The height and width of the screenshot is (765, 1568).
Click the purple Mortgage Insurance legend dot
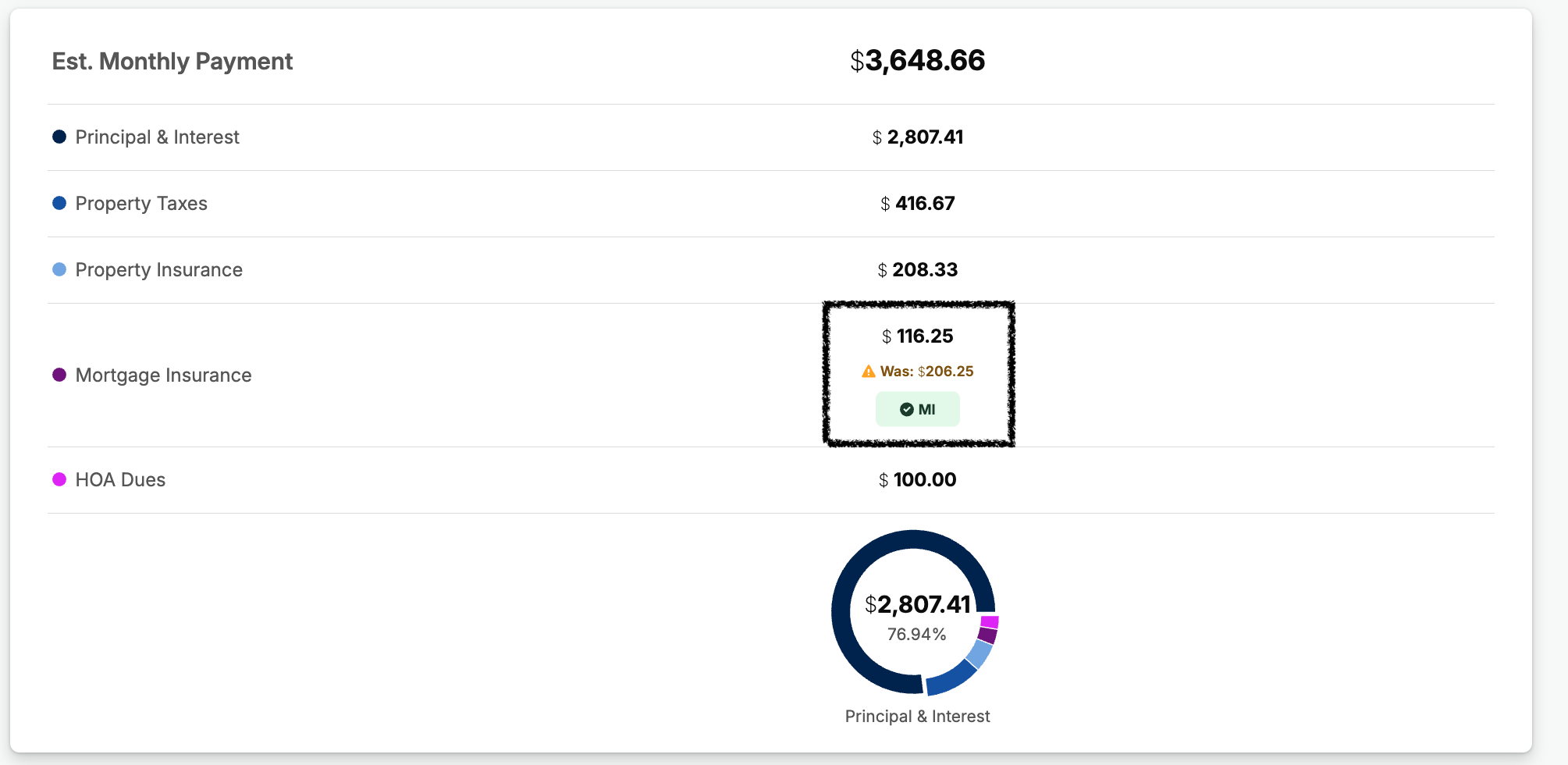(59, 375)
